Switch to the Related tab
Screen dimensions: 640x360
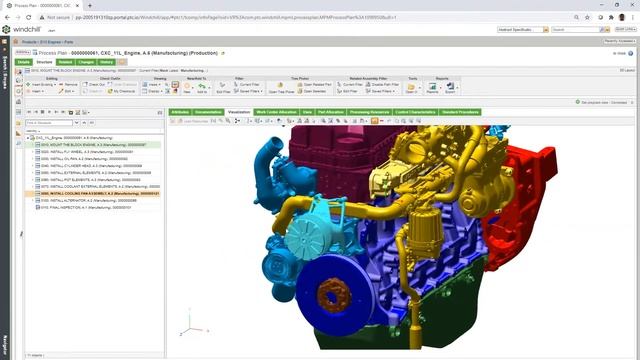click(65, 62)
